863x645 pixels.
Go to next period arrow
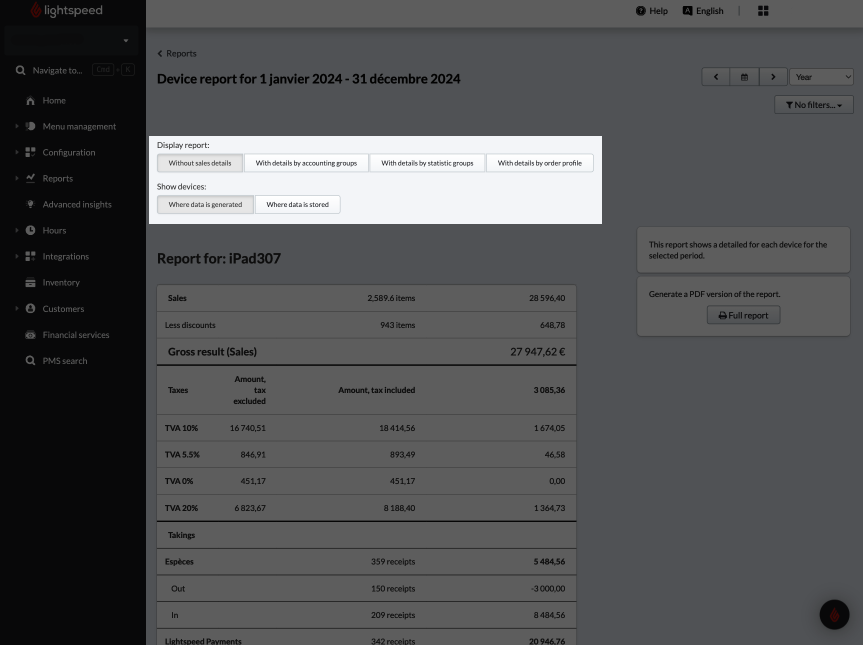(773, 77)
